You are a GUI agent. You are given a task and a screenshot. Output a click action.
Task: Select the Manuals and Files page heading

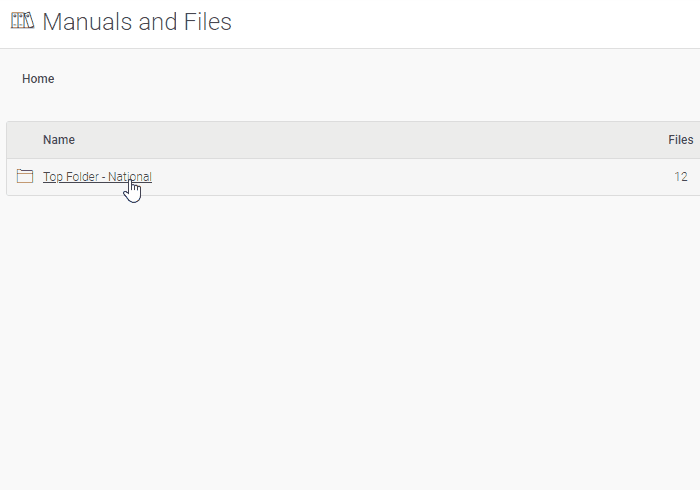137,21
